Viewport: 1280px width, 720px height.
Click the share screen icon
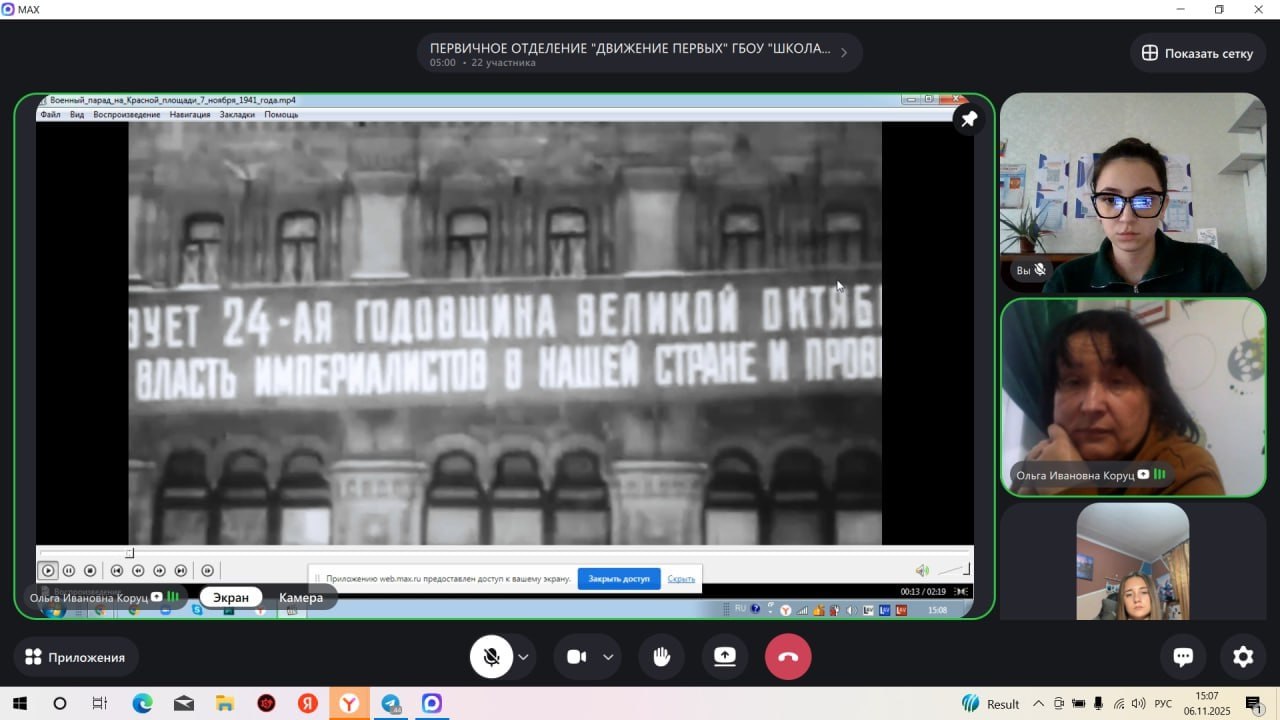[725, 657]
